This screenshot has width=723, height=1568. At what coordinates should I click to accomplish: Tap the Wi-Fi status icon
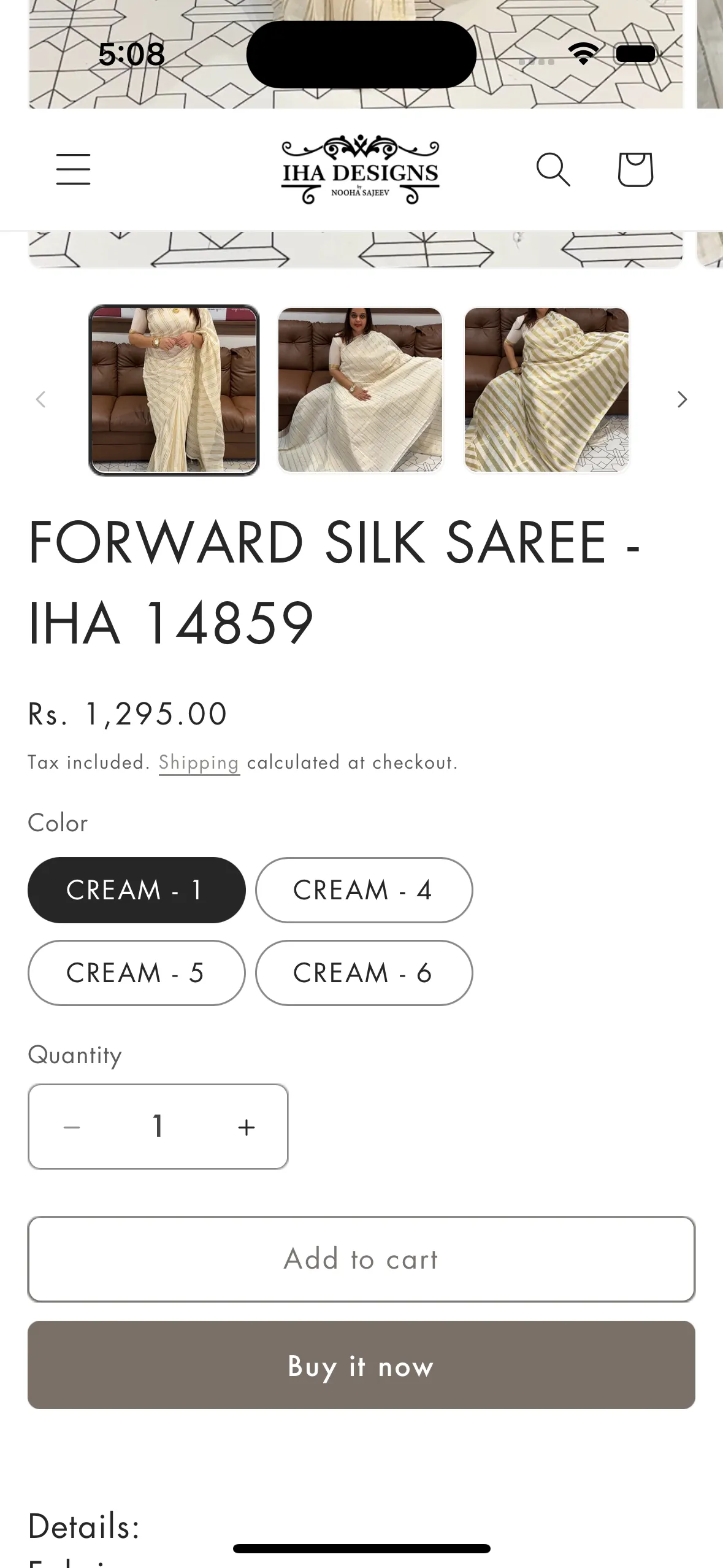[x=583, y=54]
